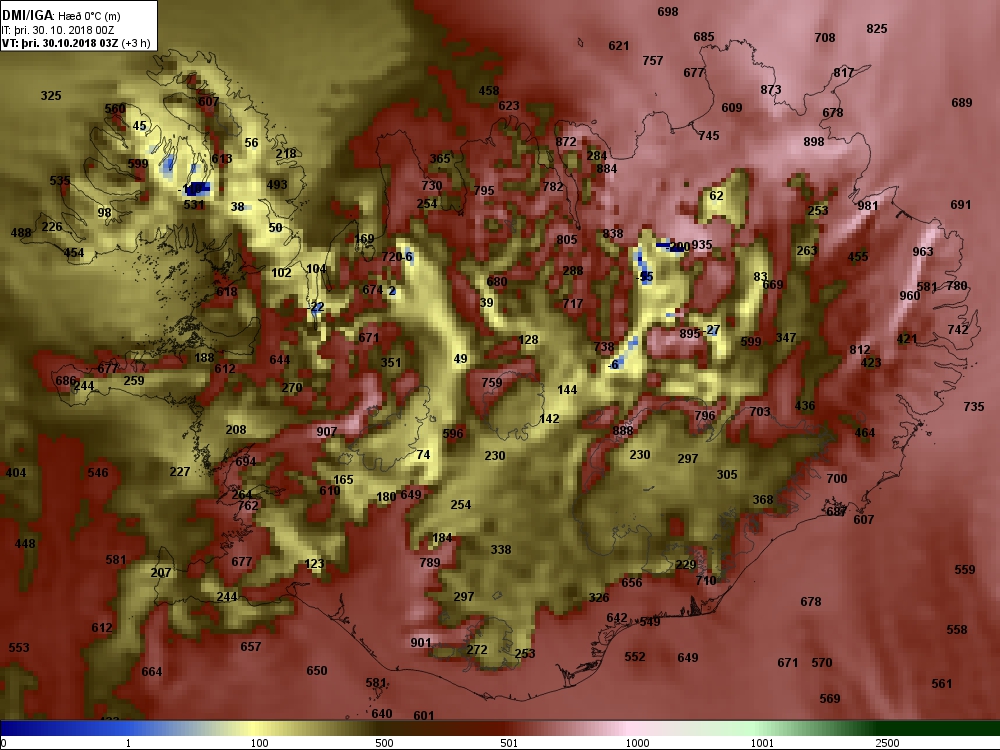Click the legend label '1001'

(762, 743)
